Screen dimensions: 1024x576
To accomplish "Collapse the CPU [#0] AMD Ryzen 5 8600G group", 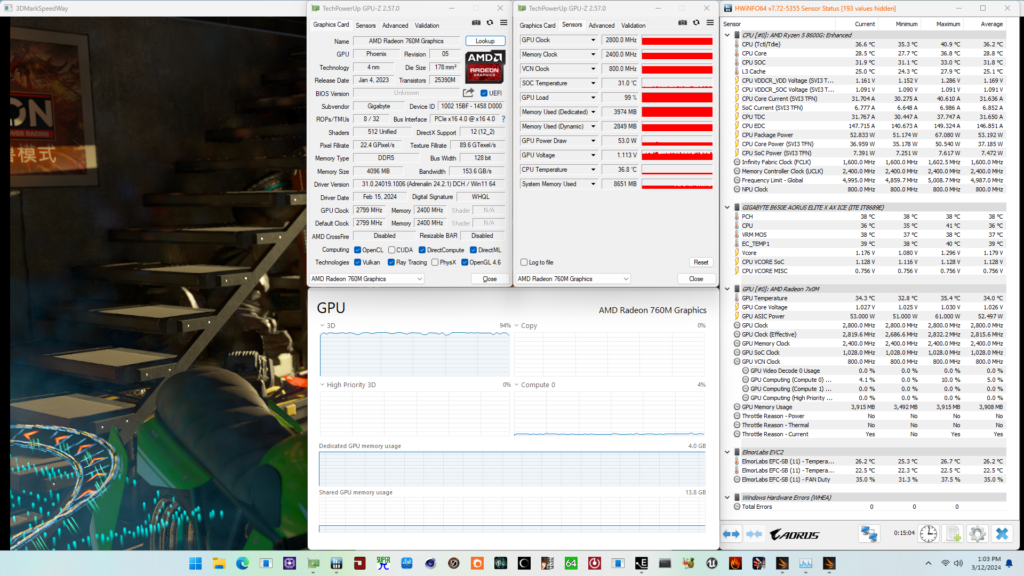I will [728, 35].
